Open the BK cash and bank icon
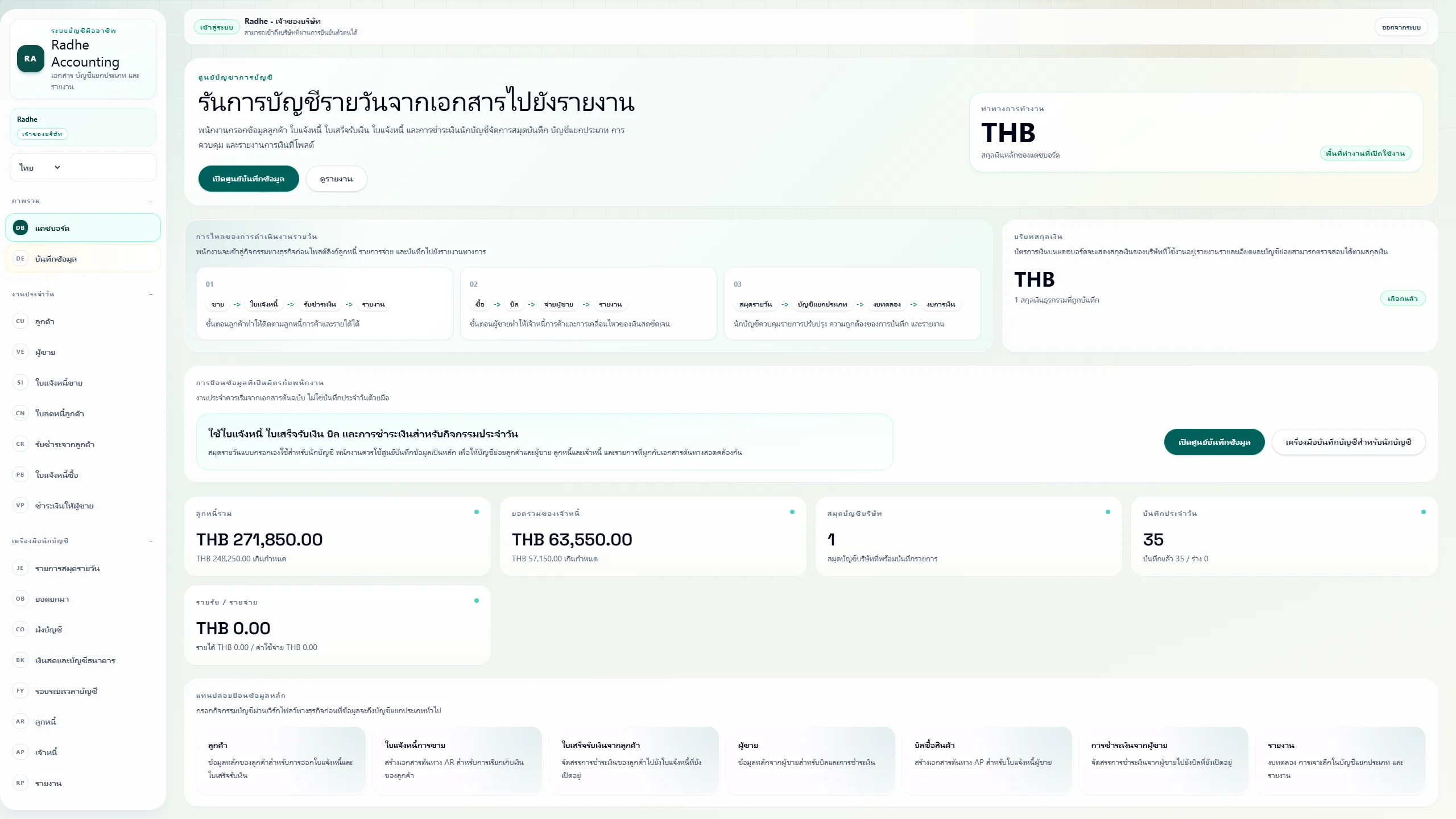Screen dimensions: 1456x819 [20, 660]
